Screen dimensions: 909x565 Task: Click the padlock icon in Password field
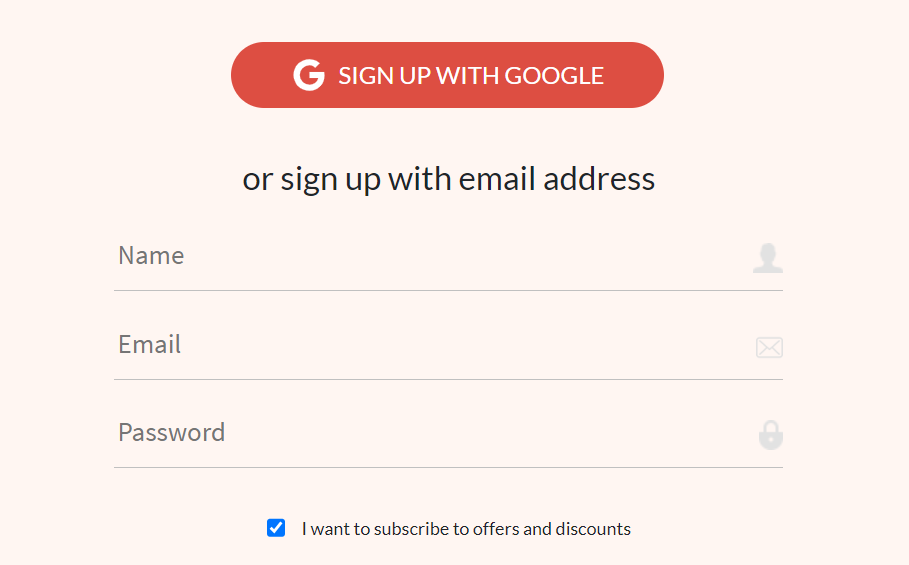pos(770,435)
